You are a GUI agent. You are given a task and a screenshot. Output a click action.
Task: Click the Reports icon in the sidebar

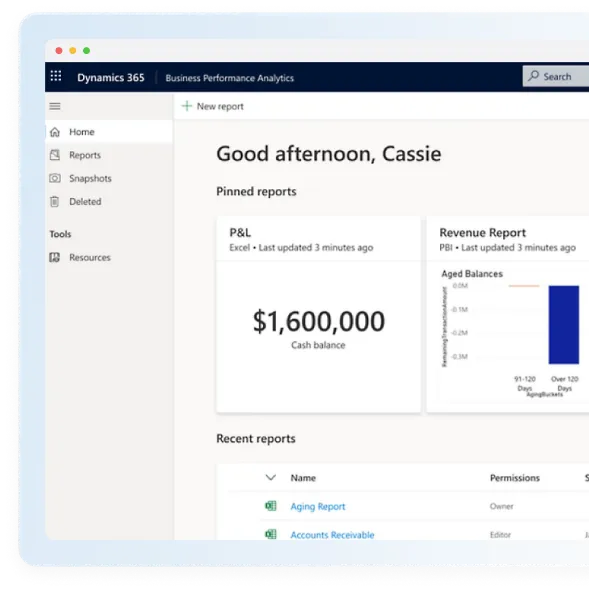pos(55,155)
